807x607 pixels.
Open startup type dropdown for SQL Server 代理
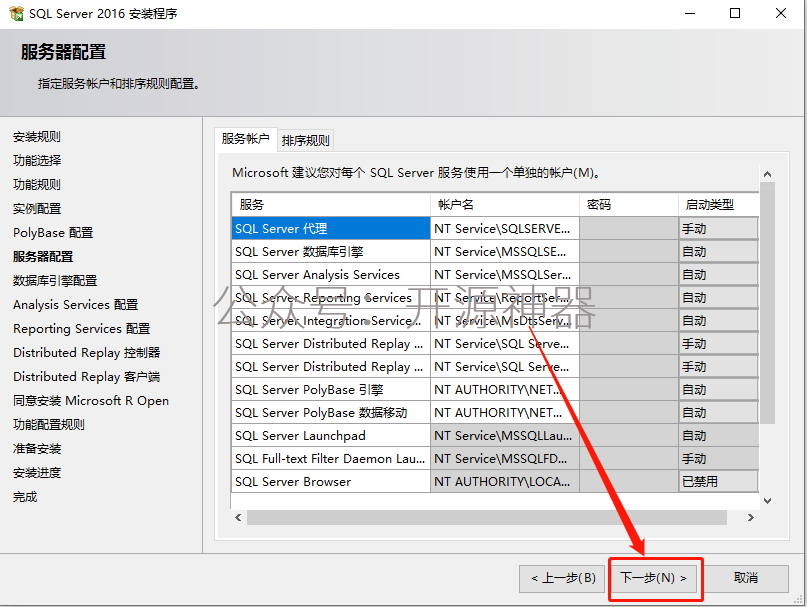(717, 228)
